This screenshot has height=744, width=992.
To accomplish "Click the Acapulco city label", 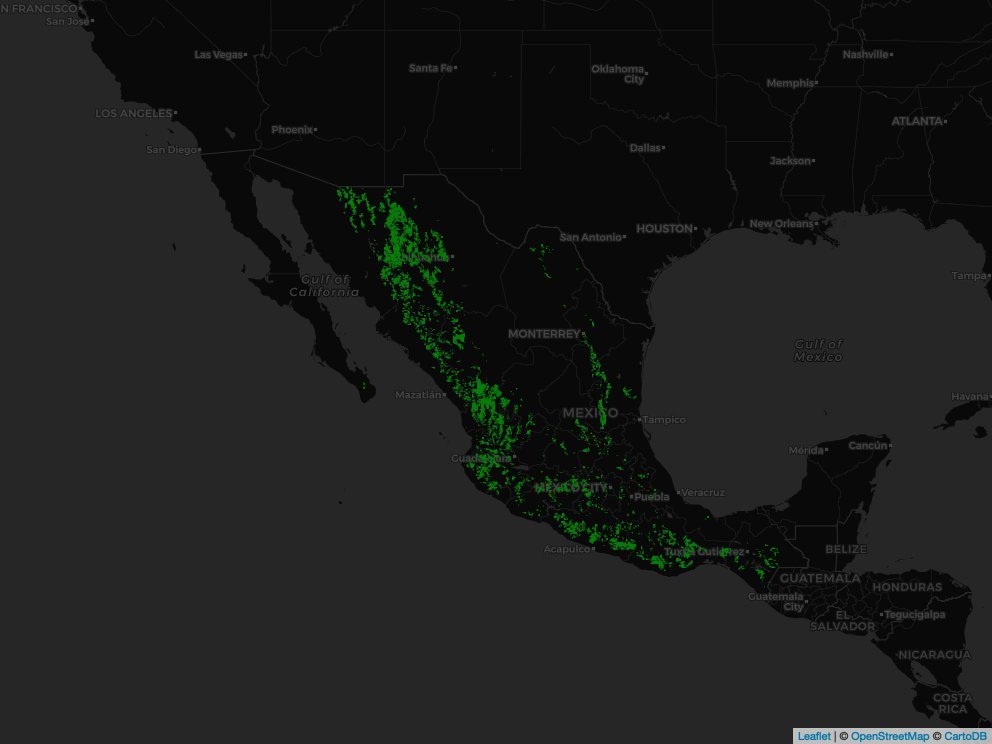I will 567,548.
